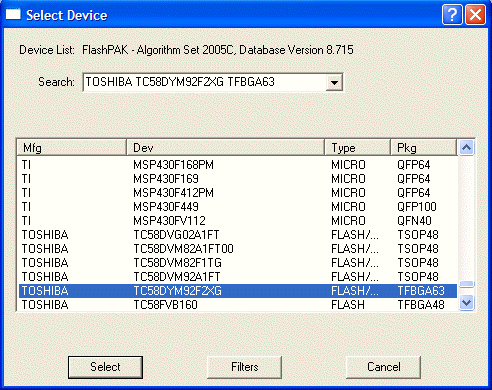
Task: Close the Select Device dialog
Action: click(x=475, y=15)
